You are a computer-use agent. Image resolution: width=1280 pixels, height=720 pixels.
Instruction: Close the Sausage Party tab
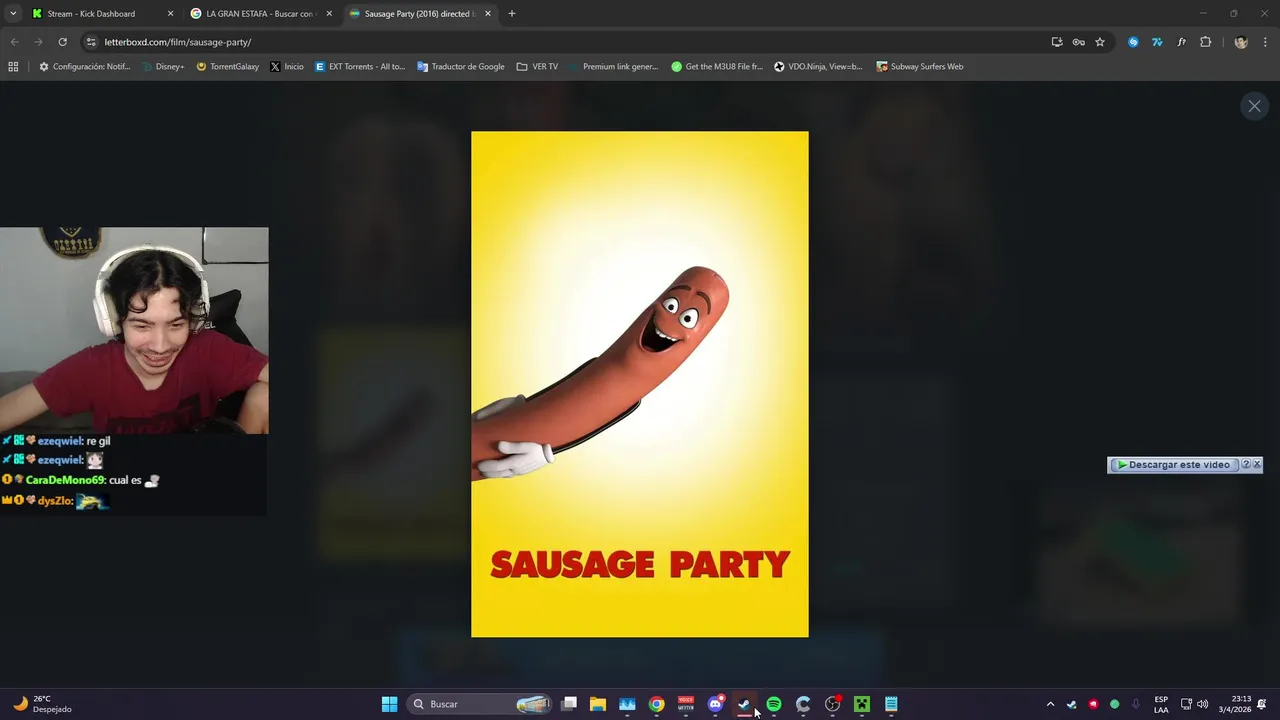point(488,14)
